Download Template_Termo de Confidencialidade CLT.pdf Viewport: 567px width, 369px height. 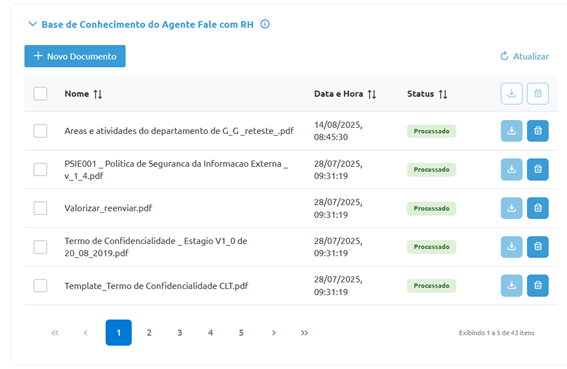point(511,285)
